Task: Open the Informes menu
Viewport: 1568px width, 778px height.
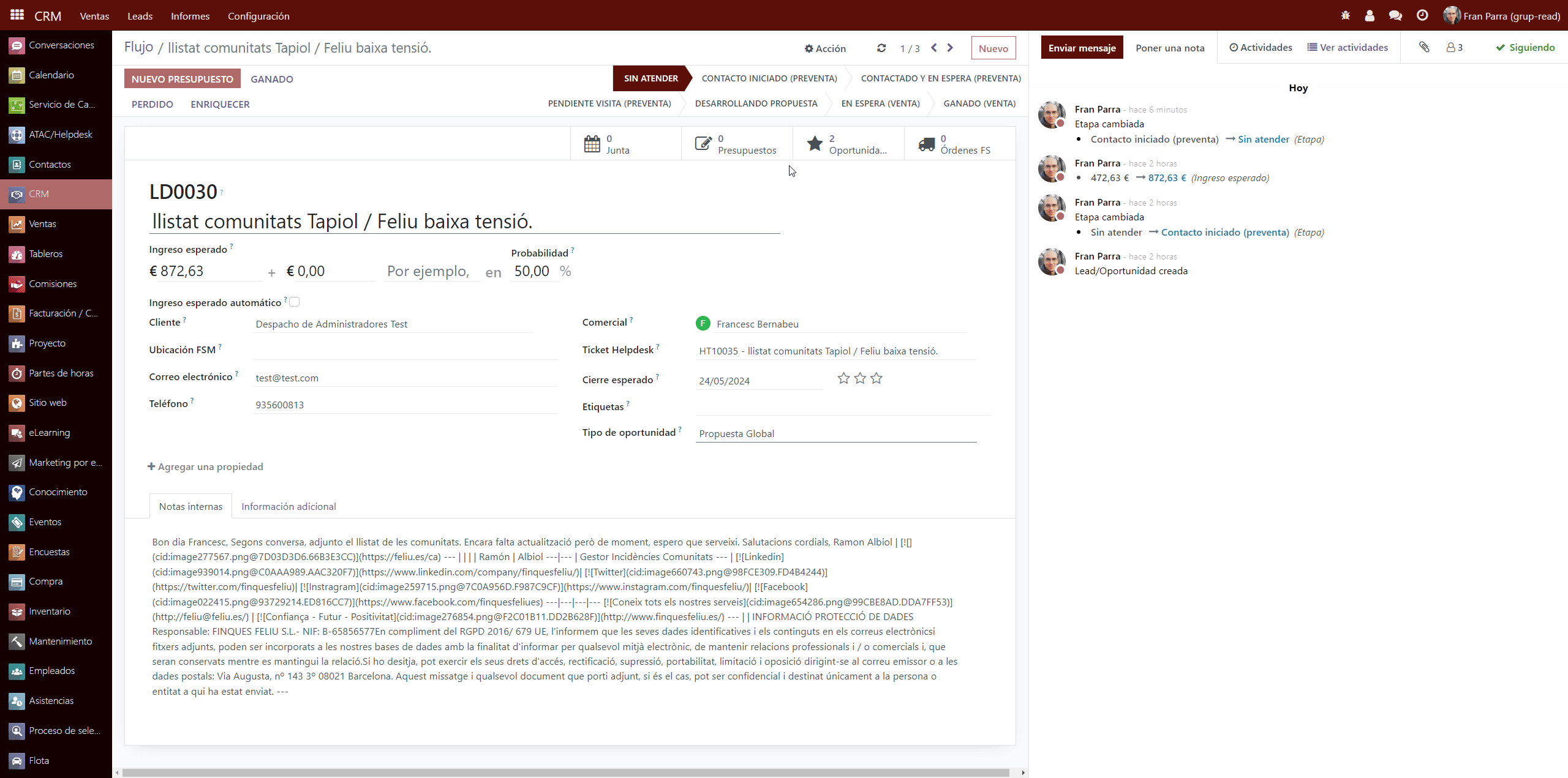Action: tap(190, 16)
